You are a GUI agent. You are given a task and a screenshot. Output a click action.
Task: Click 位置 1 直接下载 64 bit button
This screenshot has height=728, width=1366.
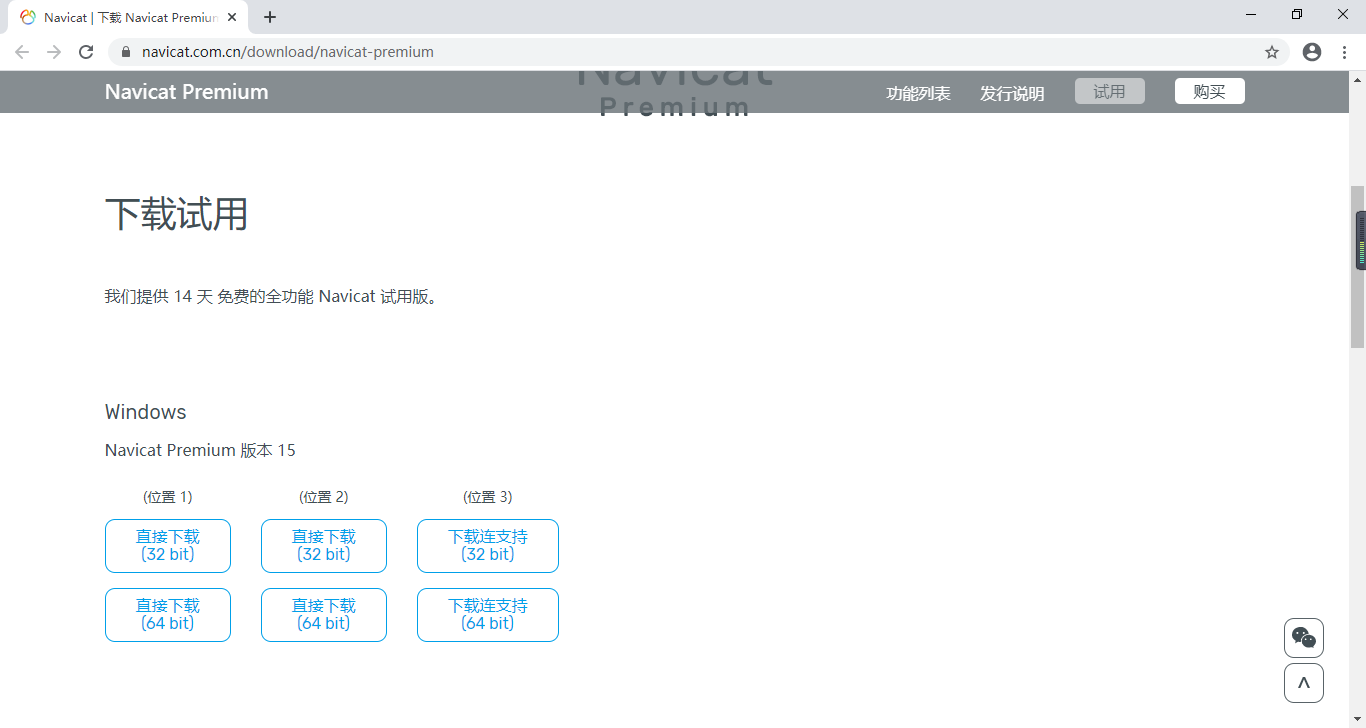[x=168, y=615]
